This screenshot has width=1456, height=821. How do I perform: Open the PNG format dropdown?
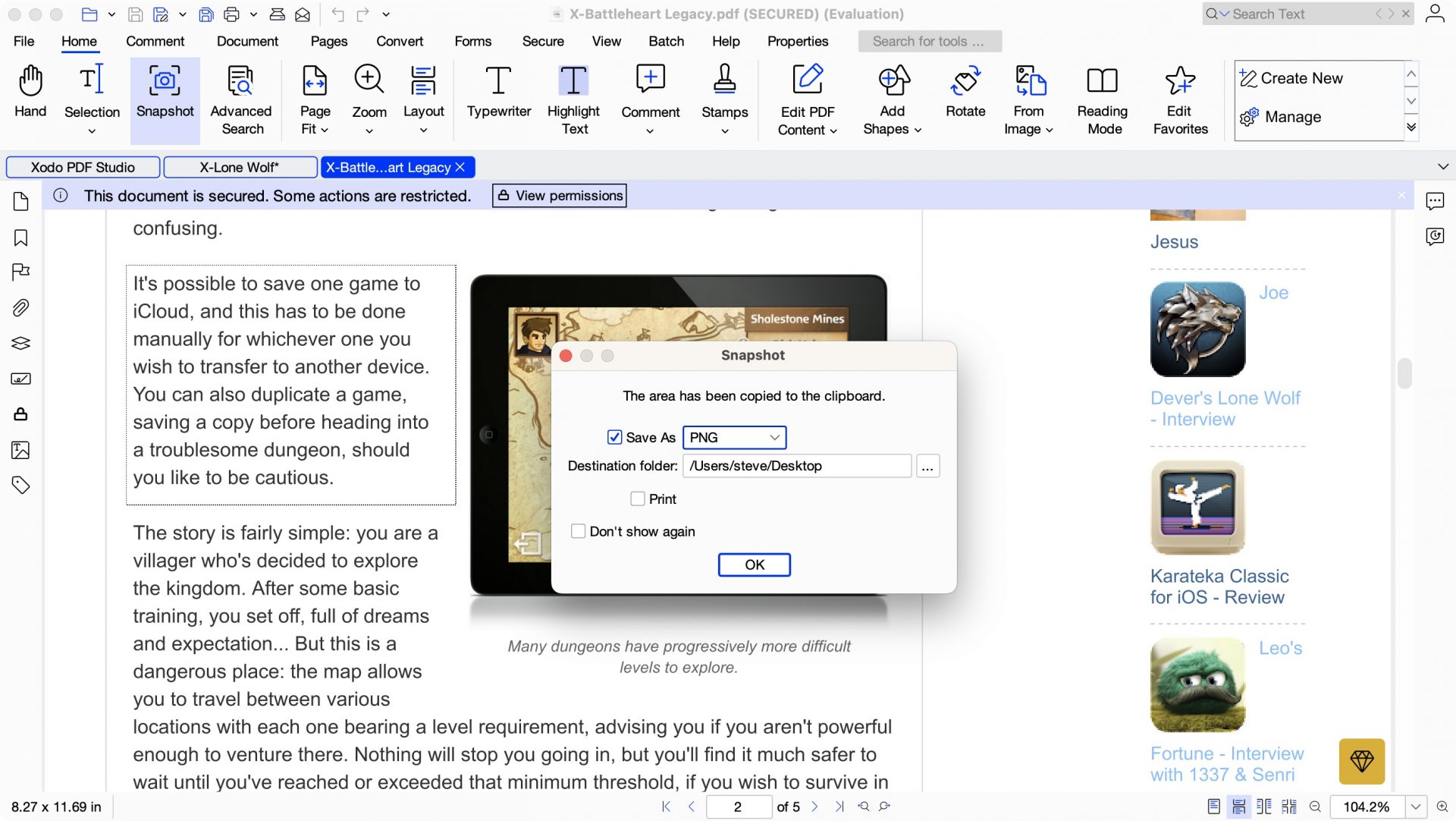pos(733,437)
